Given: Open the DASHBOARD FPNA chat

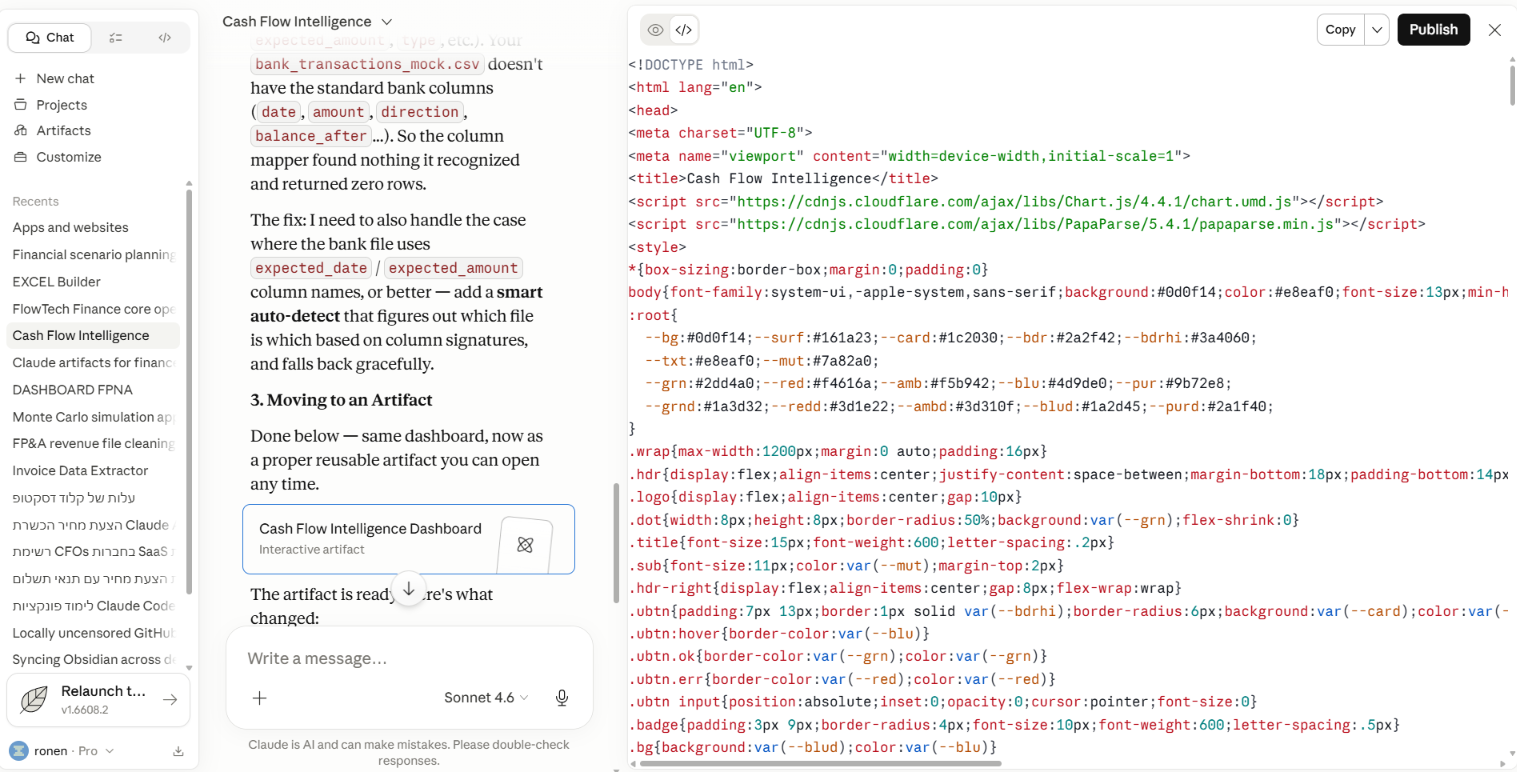Looking at the screenshot, I should coord(94,389).
